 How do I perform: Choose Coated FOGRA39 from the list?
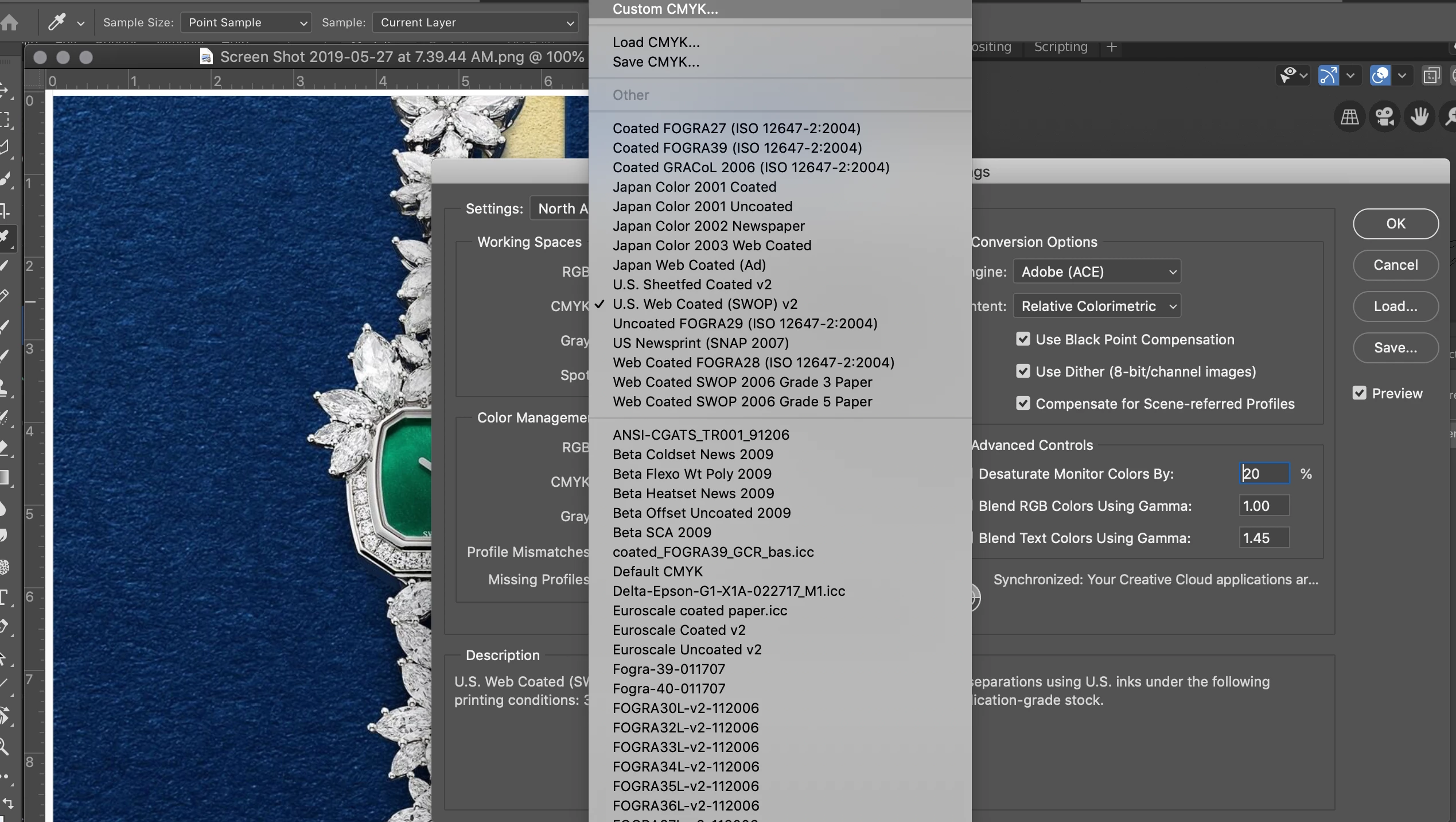point(737,148)
